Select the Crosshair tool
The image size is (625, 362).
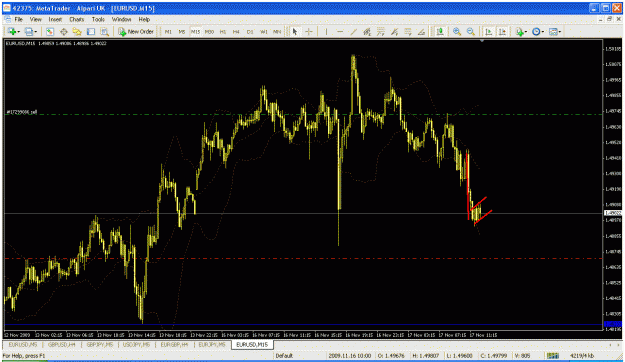309,31
